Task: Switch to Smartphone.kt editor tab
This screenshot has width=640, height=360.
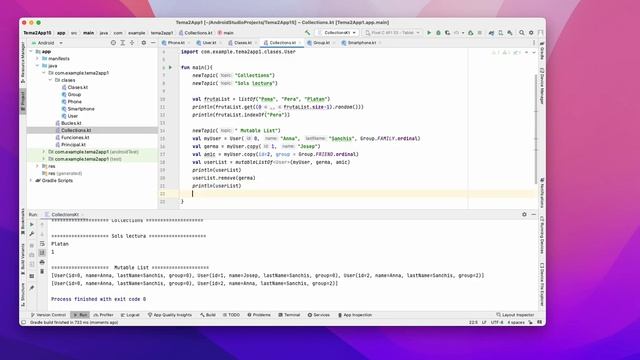Action: [361, 43]
